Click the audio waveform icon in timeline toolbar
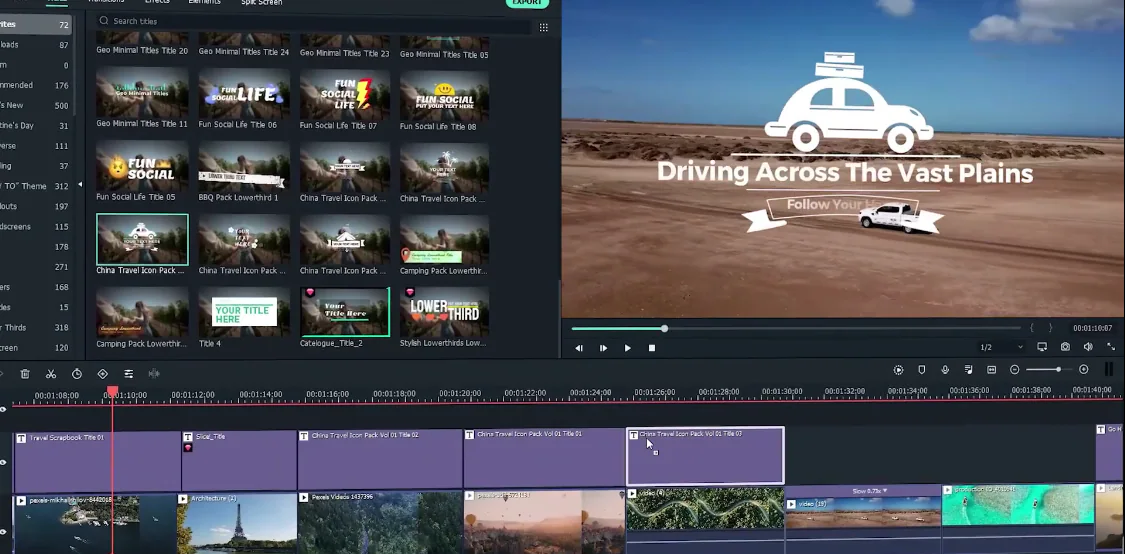 154,374
